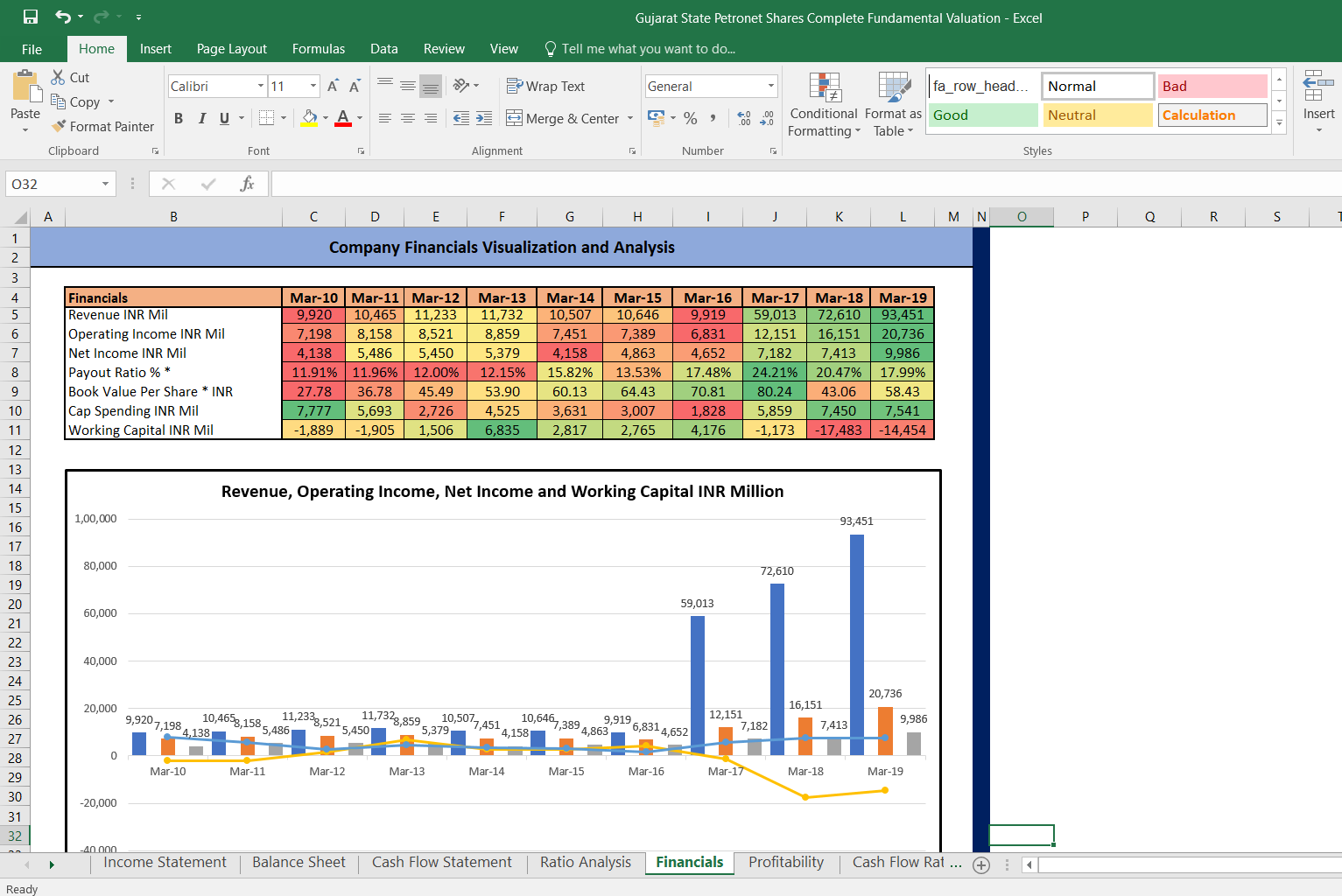The height and width of the screenshot is (896, 1342).
Task: Expand Paste options arrow
Action: click(x=25, y=129)
